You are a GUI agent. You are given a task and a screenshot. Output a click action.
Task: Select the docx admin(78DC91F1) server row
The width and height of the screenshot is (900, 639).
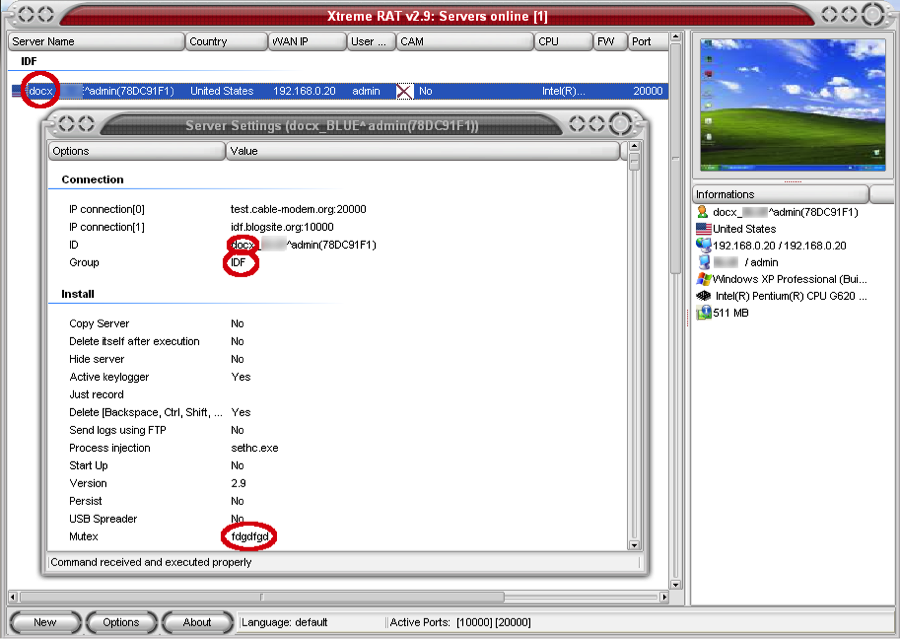tap(339, 91)
